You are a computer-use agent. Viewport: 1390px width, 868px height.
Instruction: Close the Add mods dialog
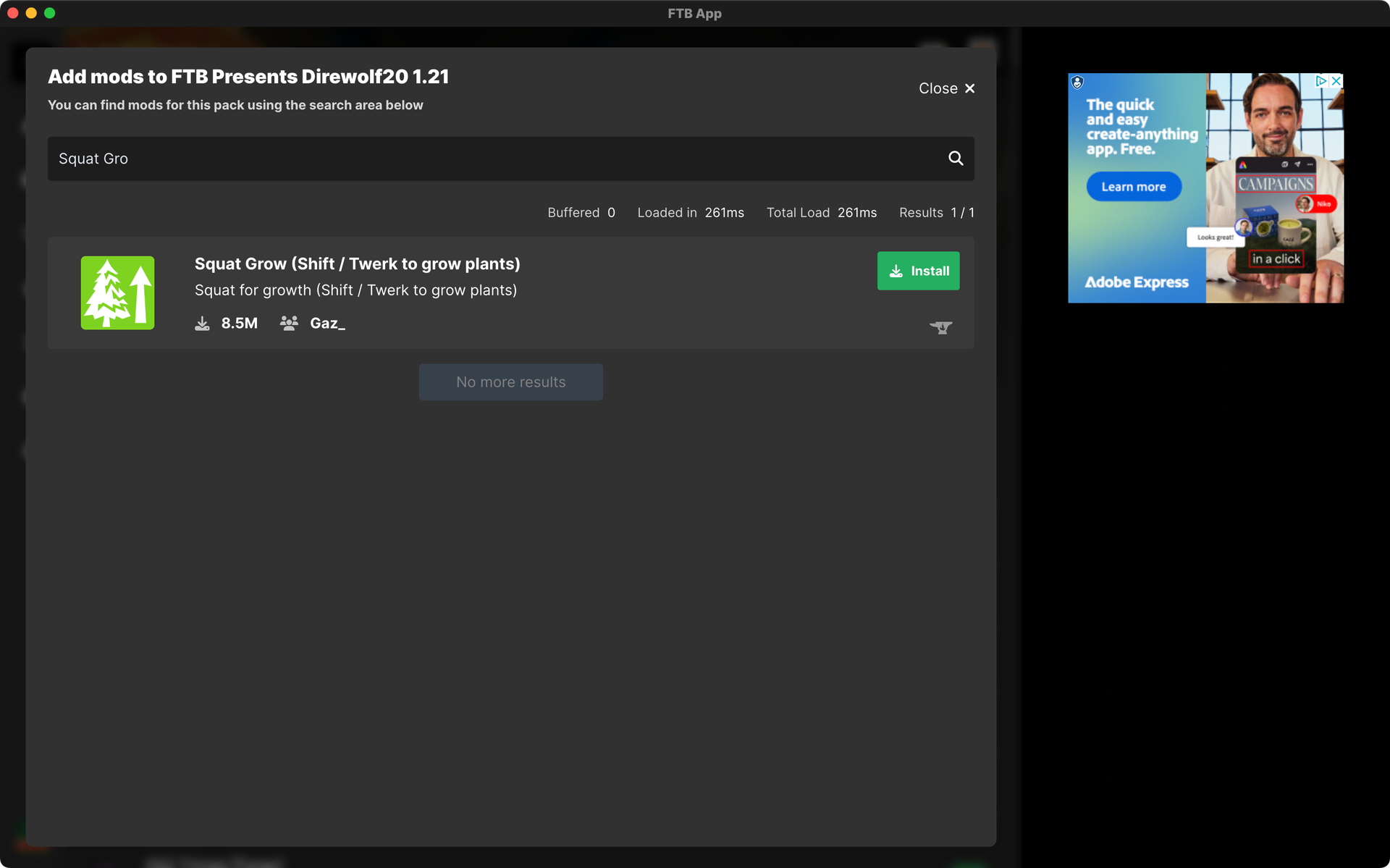click(945, 88)
